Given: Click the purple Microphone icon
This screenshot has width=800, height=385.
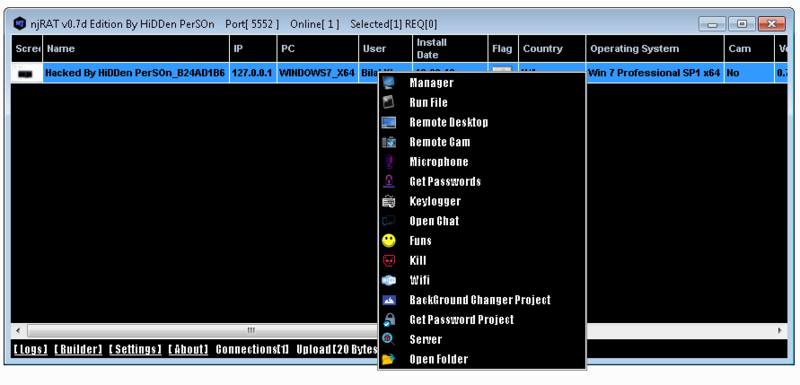Looking at the screenshot, I should pos(389,162).
